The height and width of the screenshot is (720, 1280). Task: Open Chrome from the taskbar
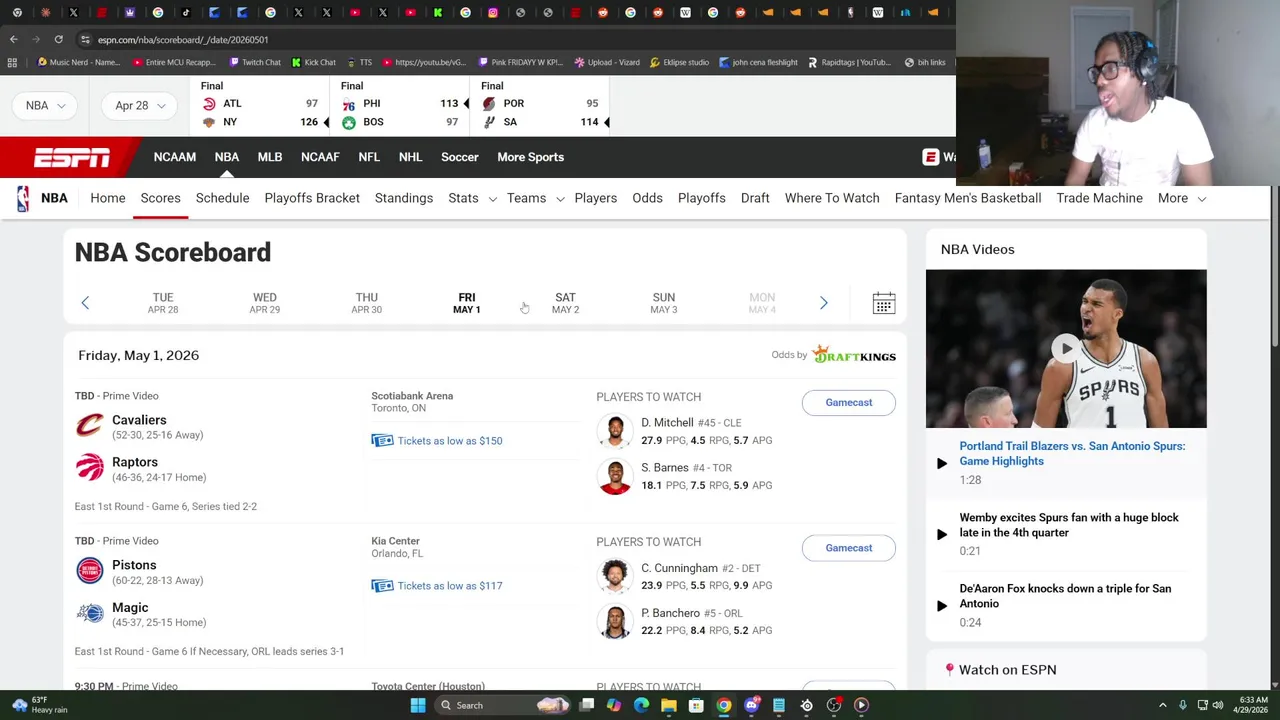724,705
